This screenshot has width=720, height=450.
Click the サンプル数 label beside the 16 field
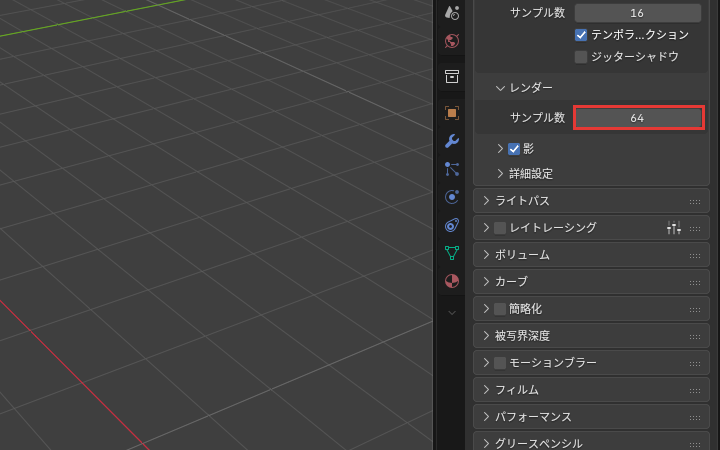538,13
